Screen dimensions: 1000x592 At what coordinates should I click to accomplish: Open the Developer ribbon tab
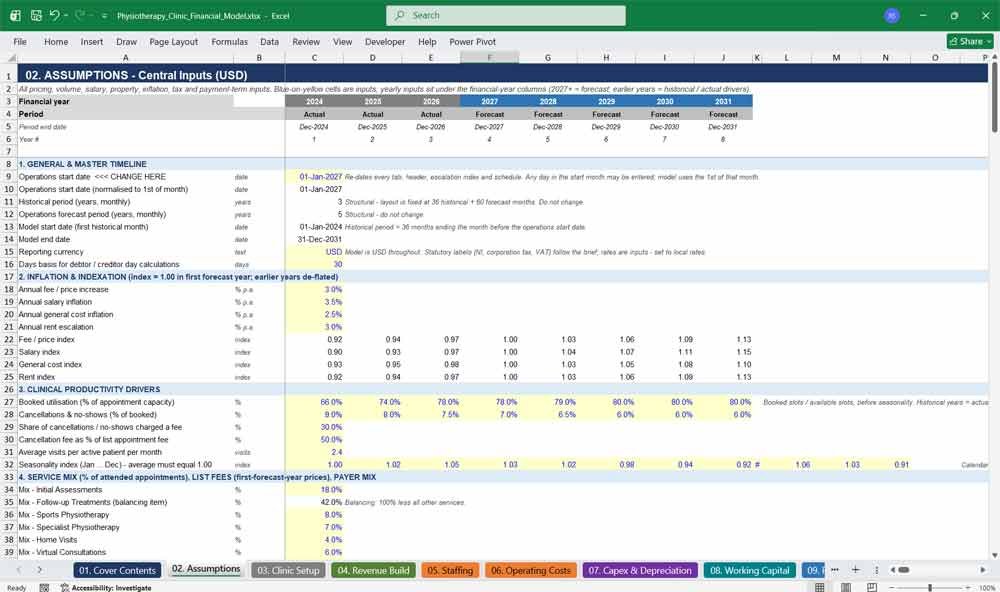385,41
